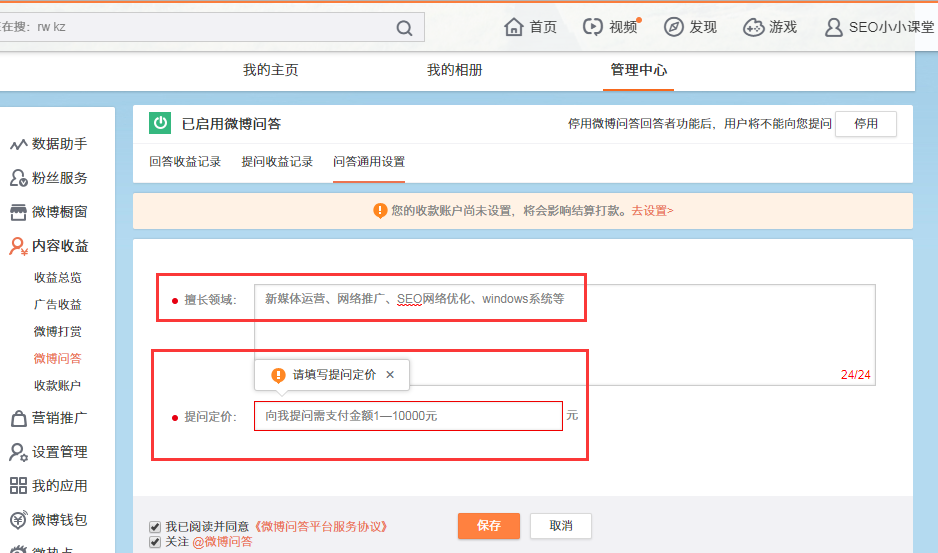
Task: Switch to 我的相册 tab
Action: [455, 70]
